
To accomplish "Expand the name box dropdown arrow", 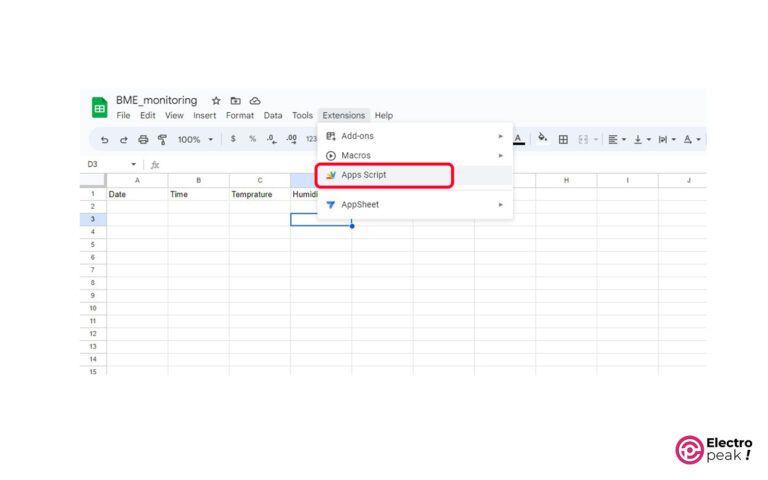I will pyautogui.click(x=133, y=165).
